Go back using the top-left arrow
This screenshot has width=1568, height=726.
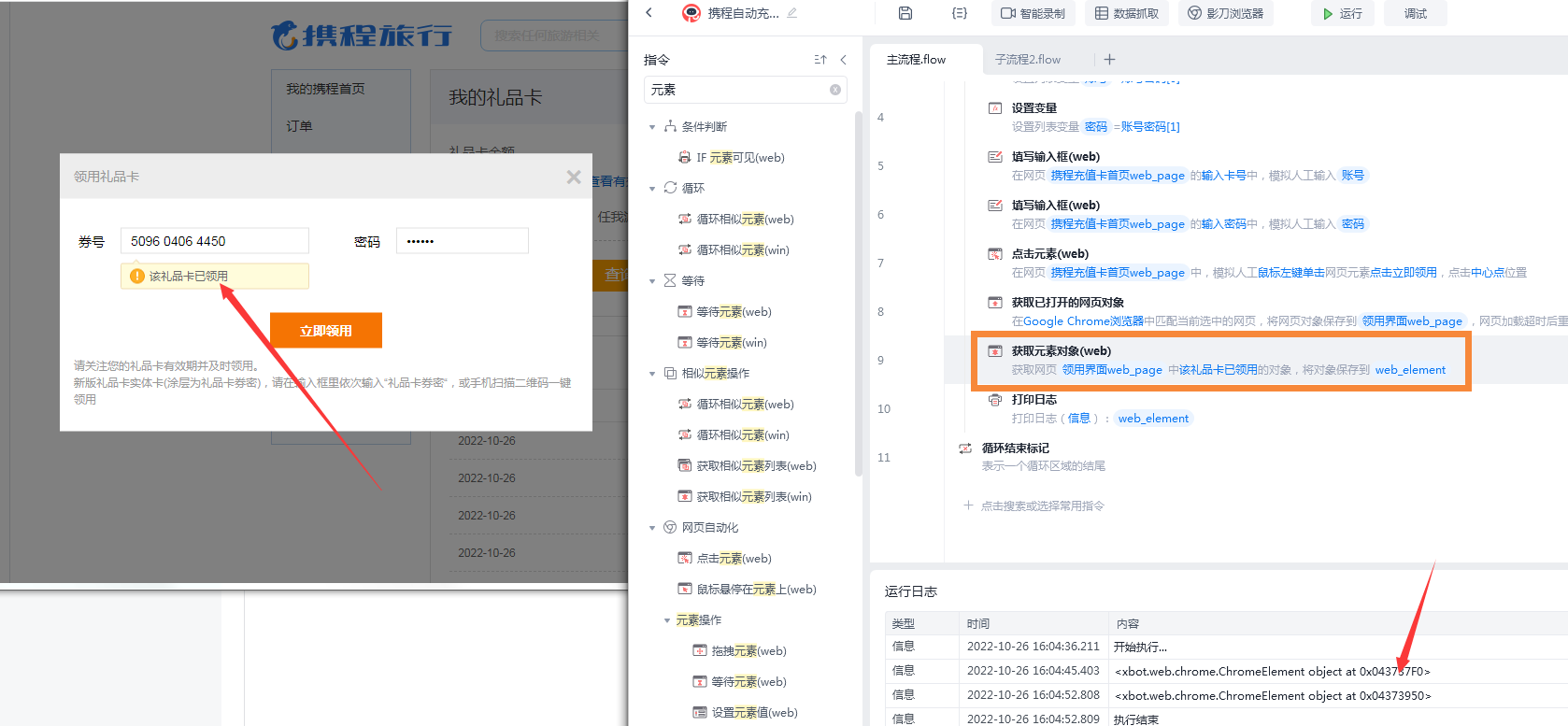(x=649, y=13)
